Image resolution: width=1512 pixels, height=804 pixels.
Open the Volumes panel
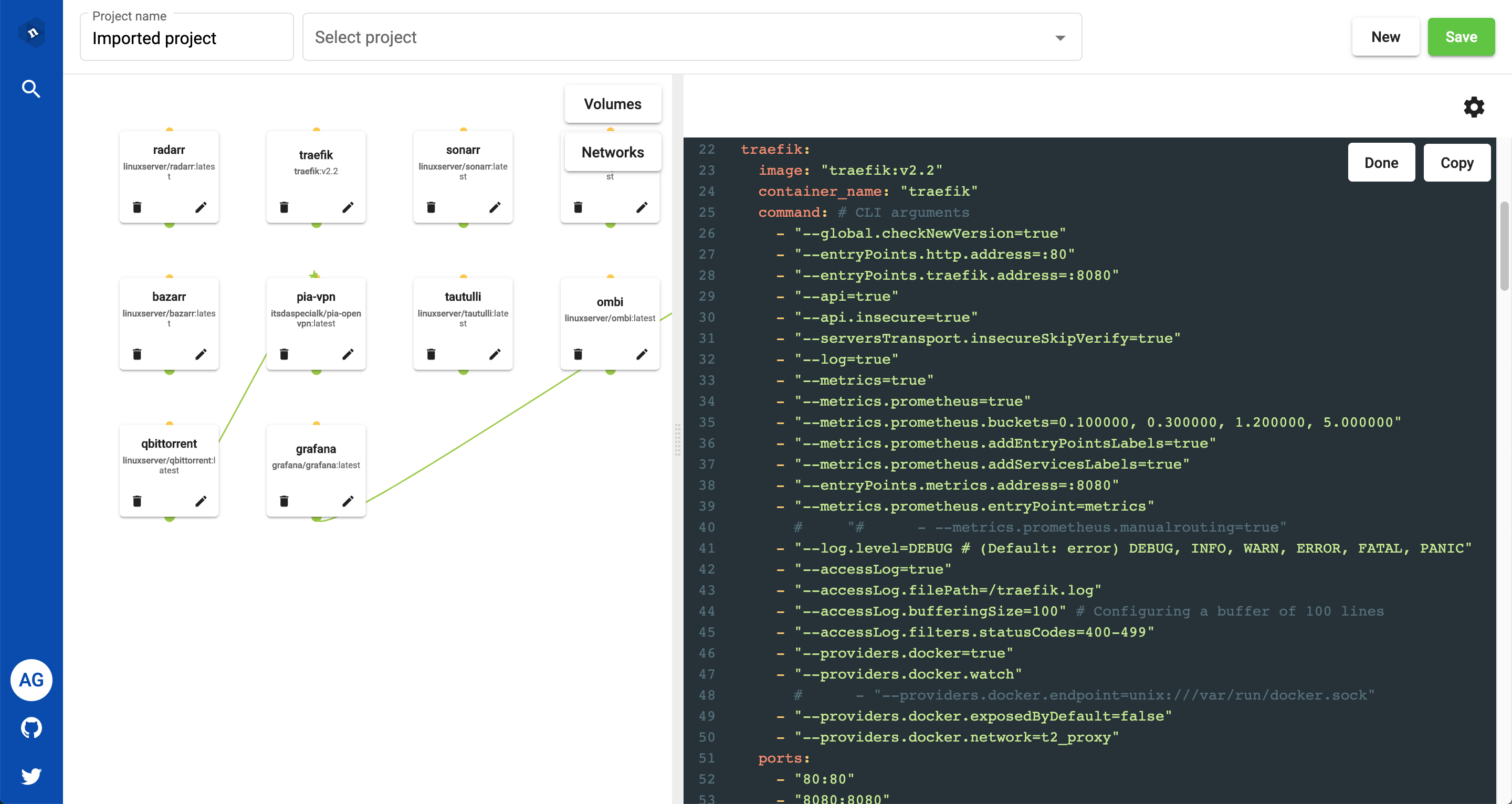click(612, 104)
